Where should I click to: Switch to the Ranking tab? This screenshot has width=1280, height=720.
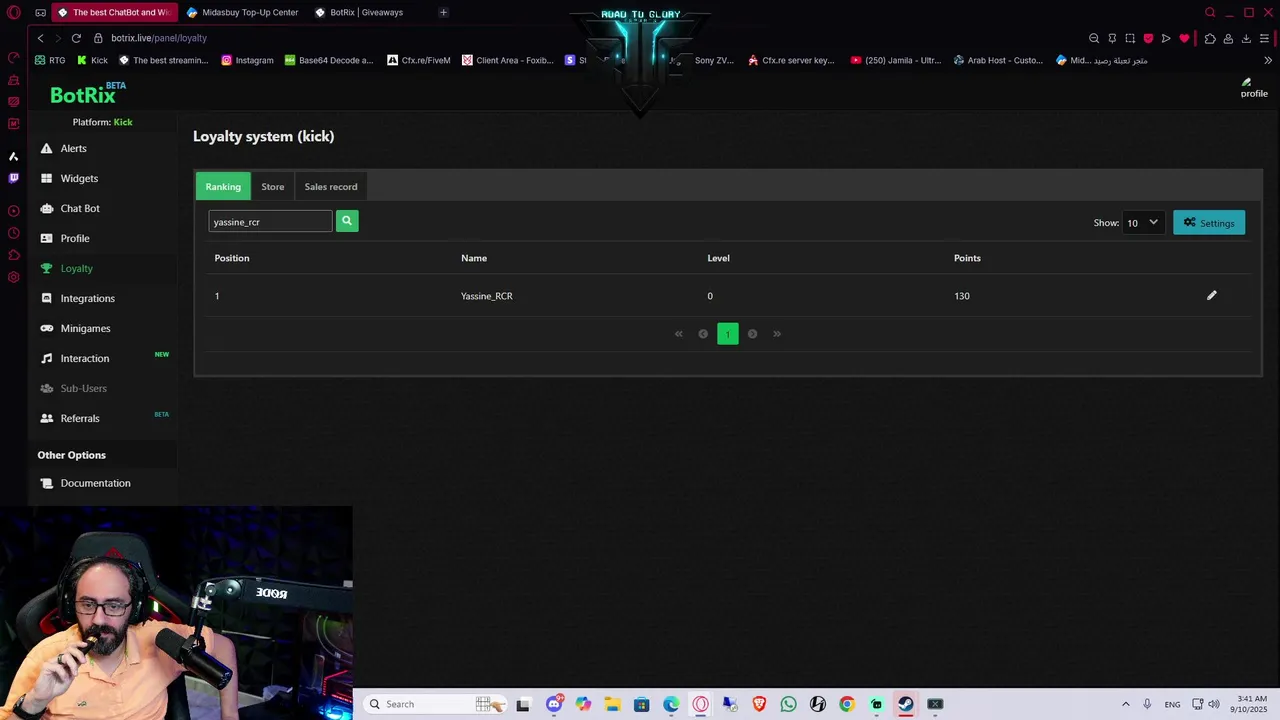223,186
